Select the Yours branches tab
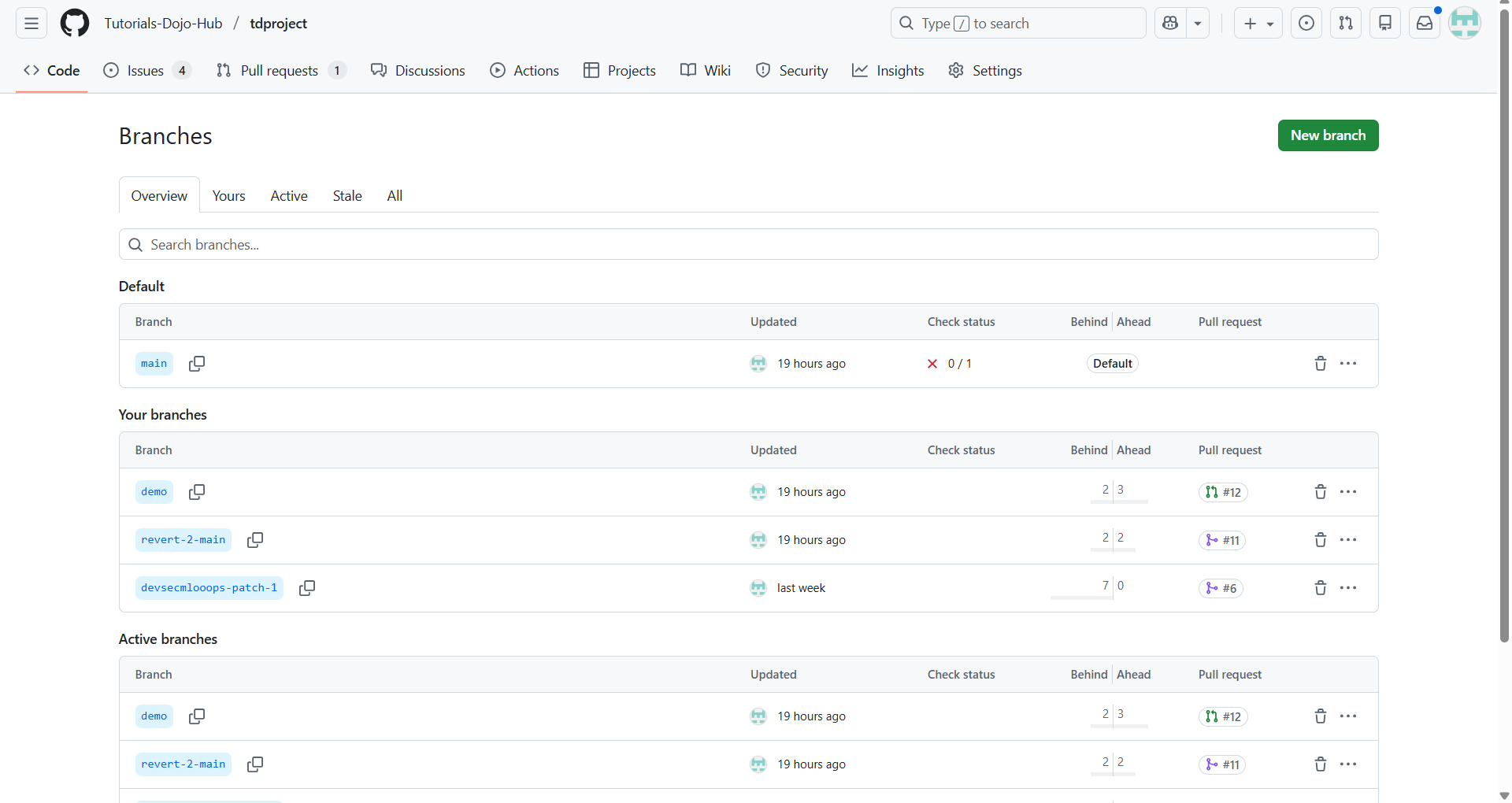The image size is (1512, 803). (228, 196)
